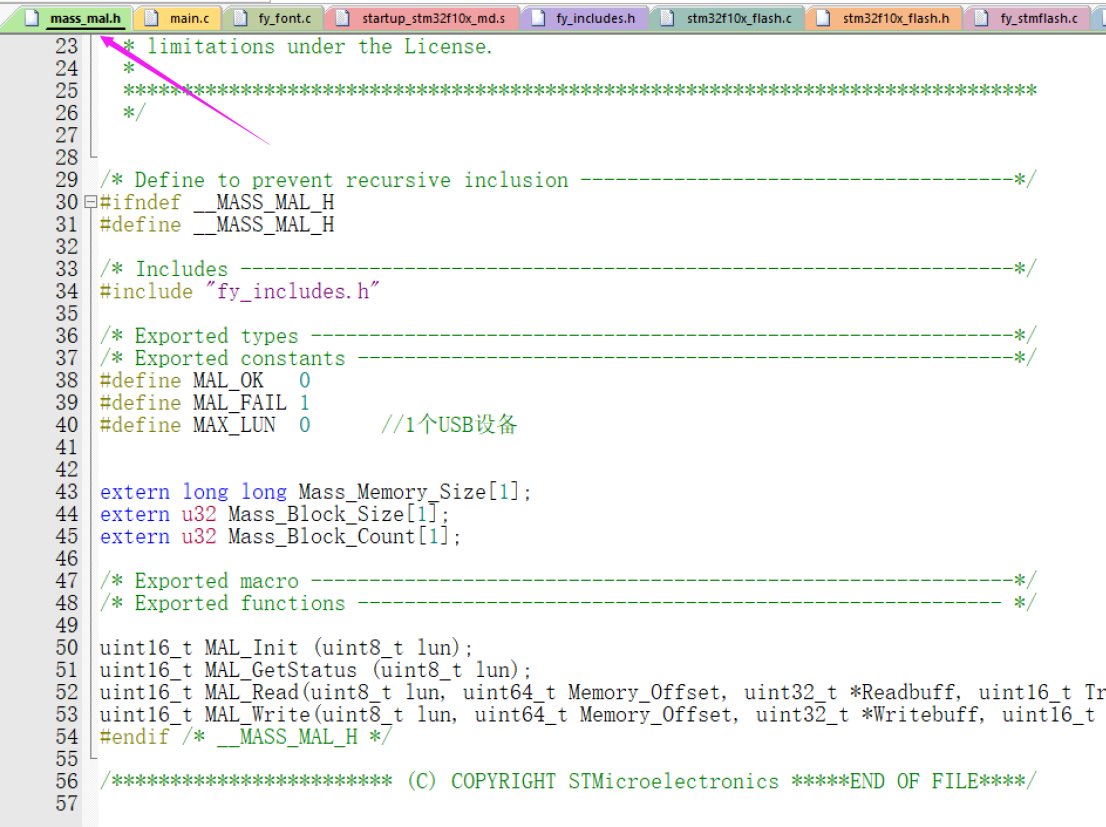Click the document icon on the fy_includes.h tab
Screen dimensions: 1106x827
click(537, 17)
